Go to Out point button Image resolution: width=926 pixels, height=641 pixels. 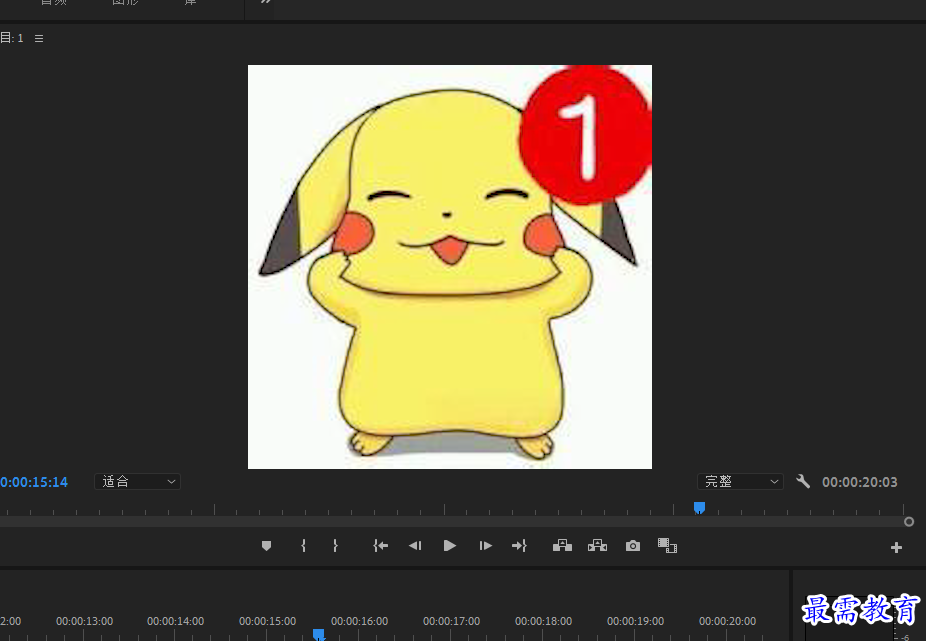pos(519,546)
